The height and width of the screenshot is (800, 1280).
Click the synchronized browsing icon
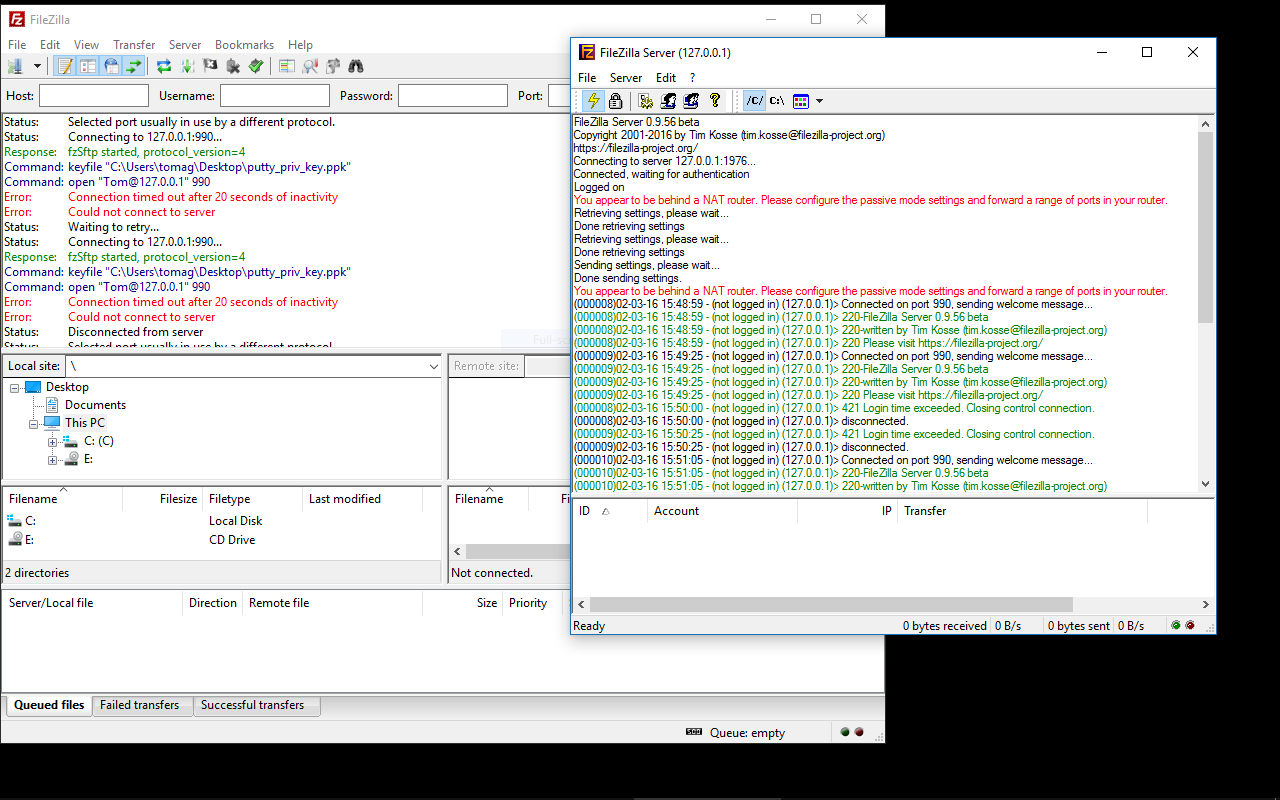click(333, 66)
